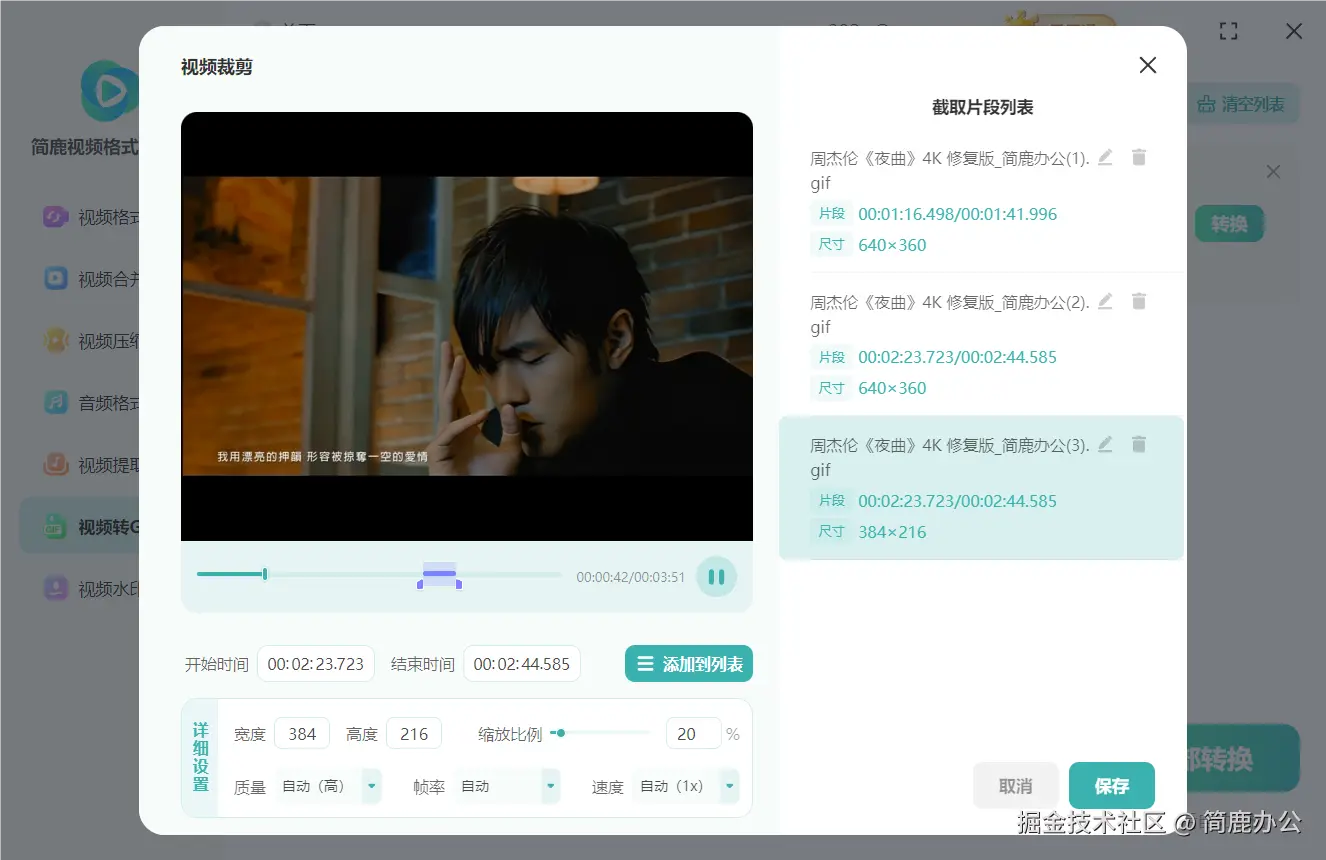The height and width of the screenshot is (860, 1326).
Task: Open 视频压缩 in the background sidebar
Action: [x=90, y=341]
